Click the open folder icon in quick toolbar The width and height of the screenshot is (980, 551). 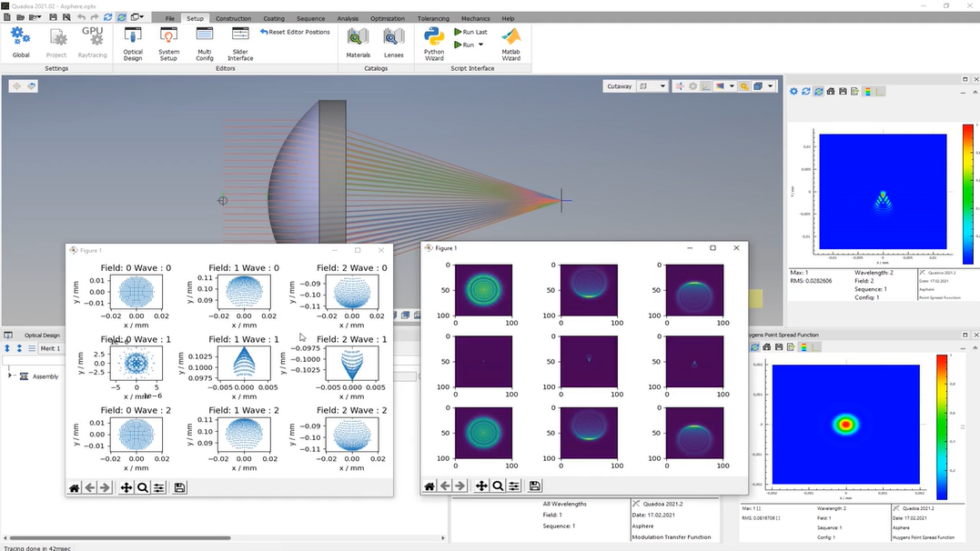pyautogui.click(x=20, y=17)
